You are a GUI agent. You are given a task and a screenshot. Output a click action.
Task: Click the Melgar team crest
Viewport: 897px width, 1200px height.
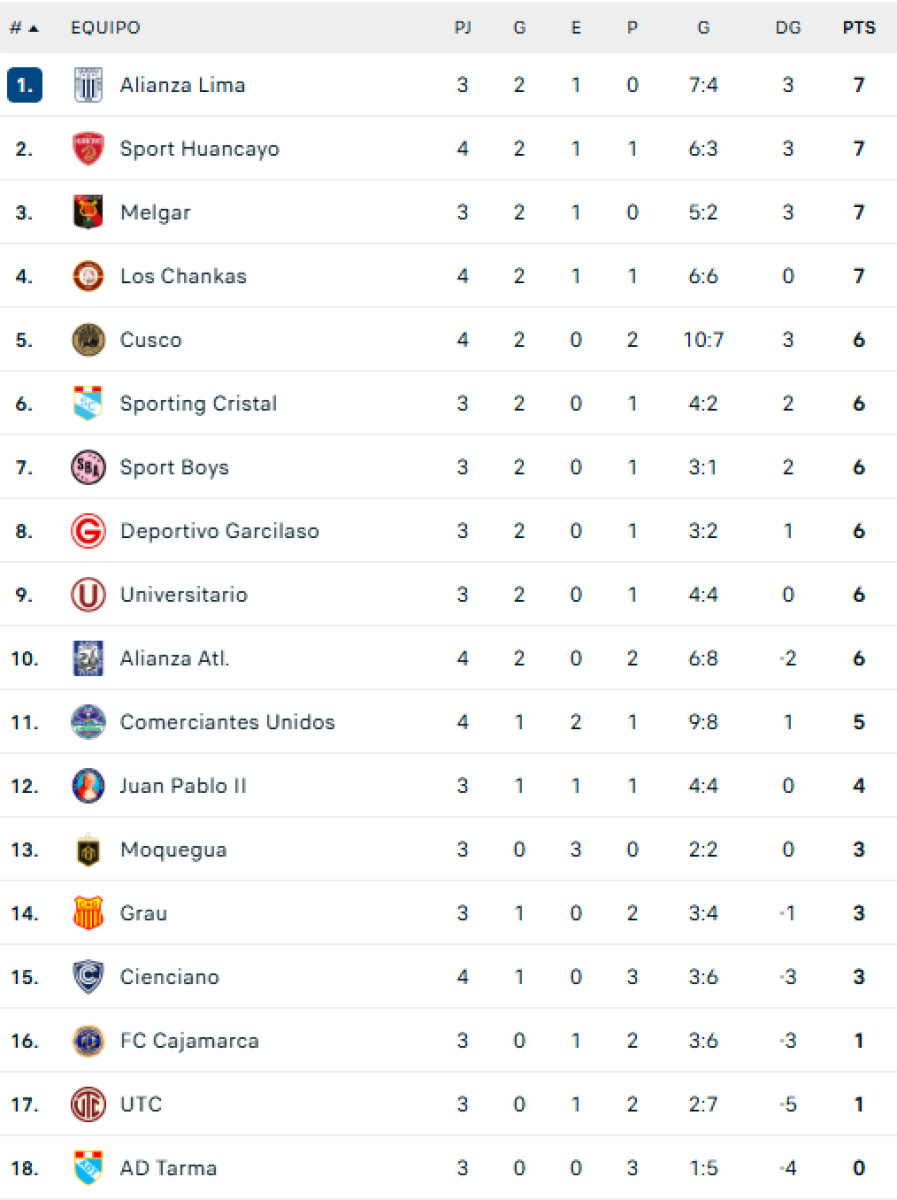(x=88, y=212)
